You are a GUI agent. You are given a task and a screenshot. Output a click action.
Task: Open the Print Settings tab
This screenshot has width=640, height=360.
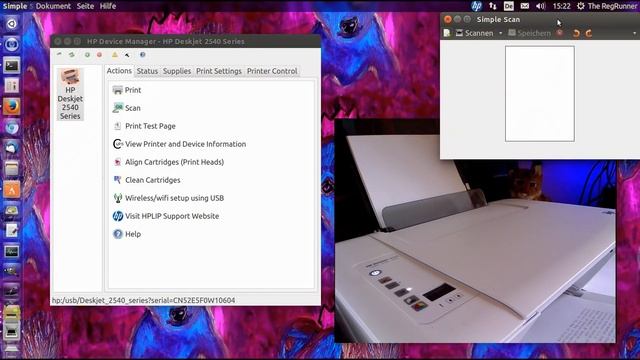coord(219,71)
